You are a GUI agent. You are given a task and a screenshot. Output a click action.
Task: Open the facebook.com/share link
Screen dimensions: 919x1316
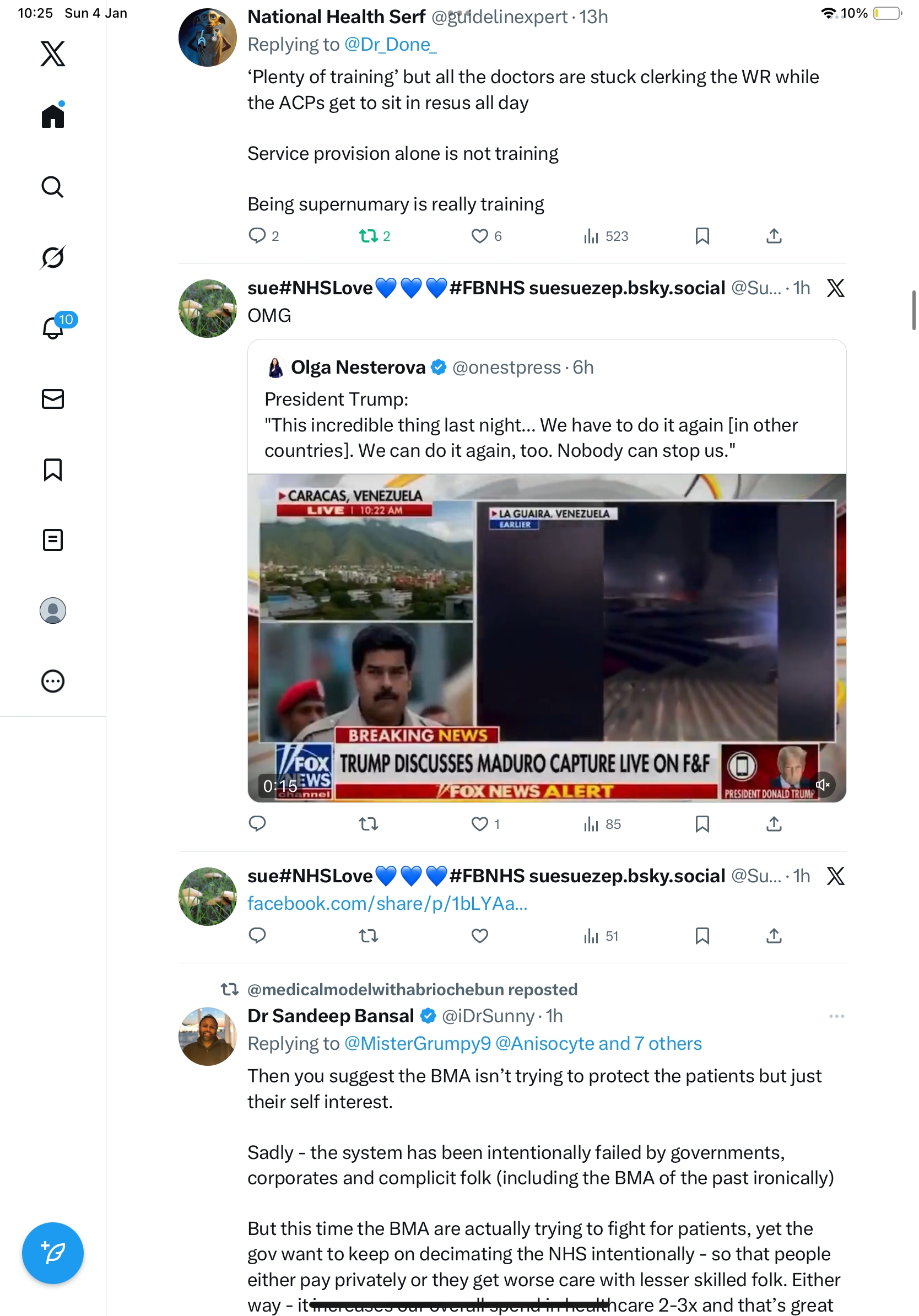(x=387, y=904)
